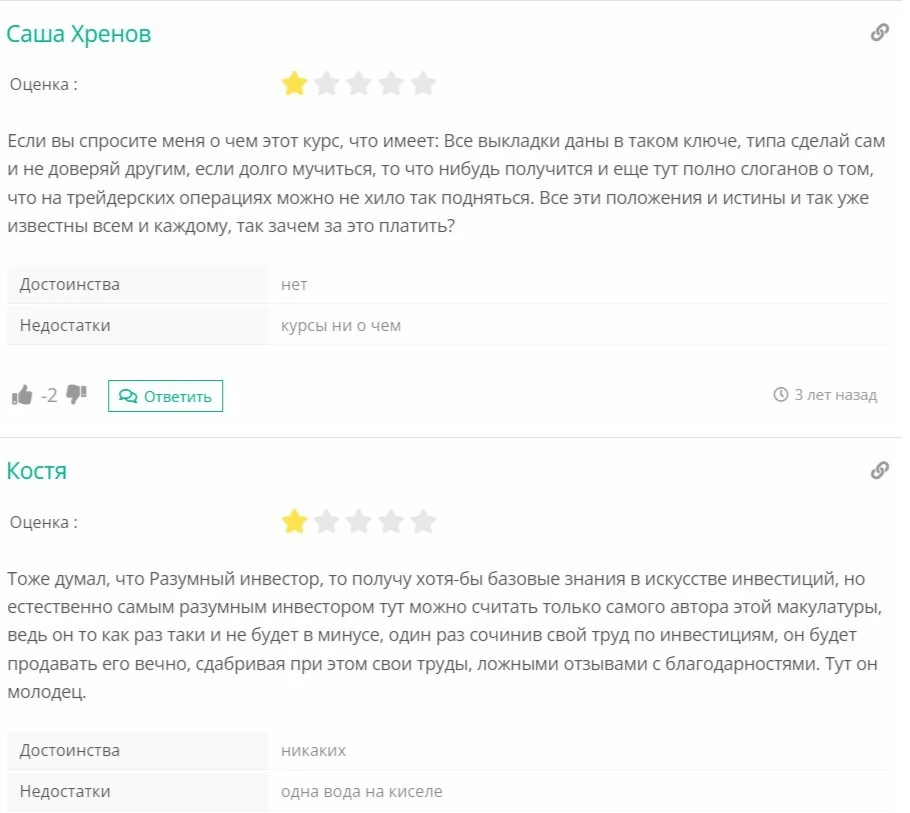910x813 pixels.
Task: Click the clock icon beside 3 лет назад
Action: 781,395
